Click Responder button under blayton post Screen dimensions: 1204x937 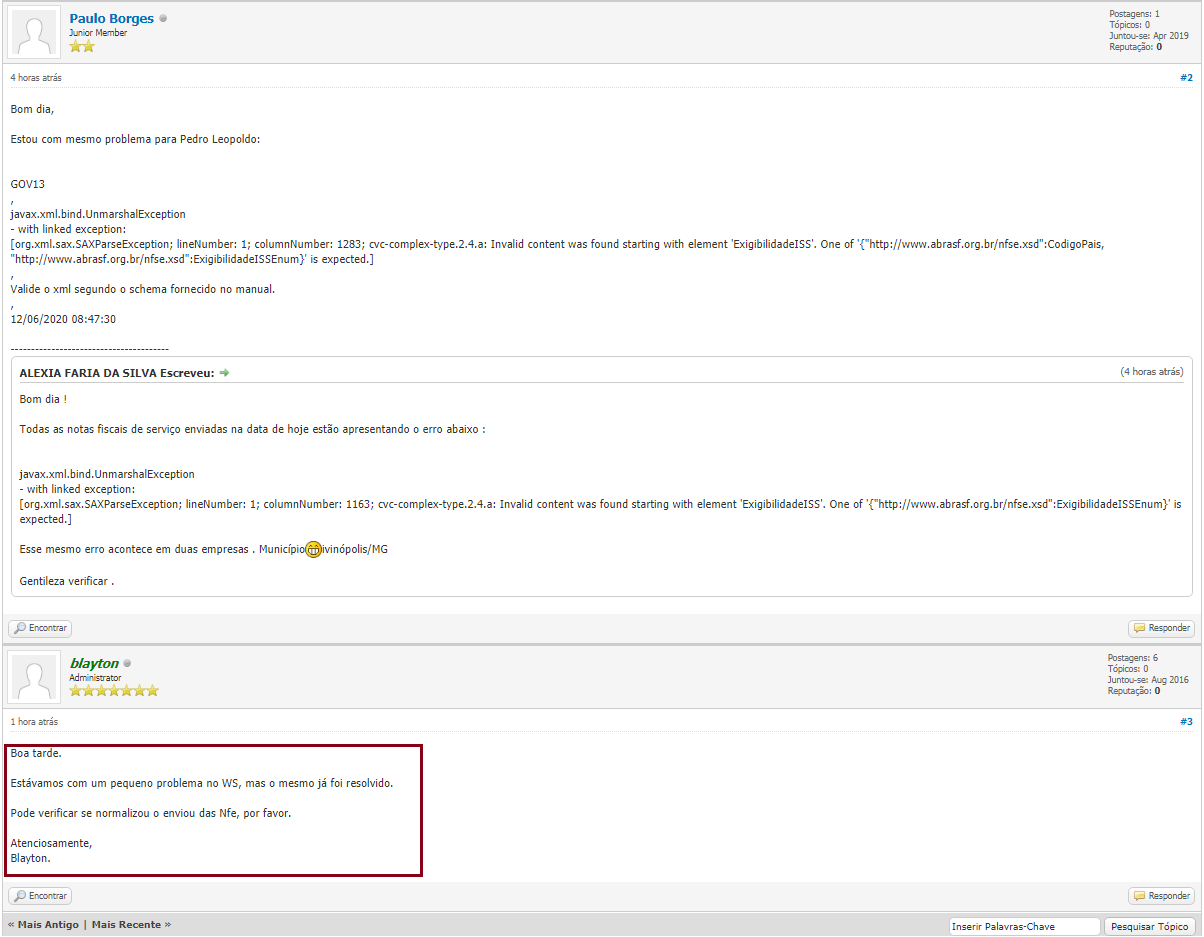(1162, 896)
